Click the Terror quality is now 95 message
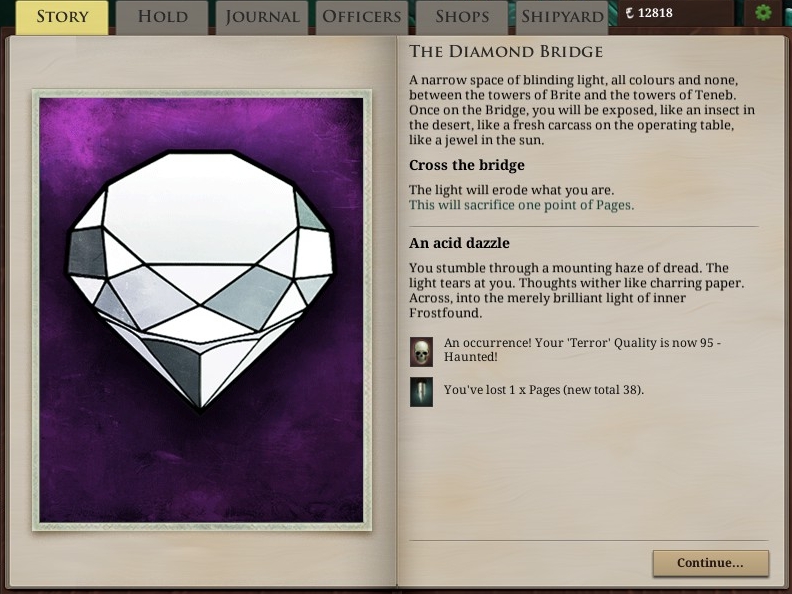Viewport: 792px width, 594px height. pyautogui.click(x=582, y=350)
